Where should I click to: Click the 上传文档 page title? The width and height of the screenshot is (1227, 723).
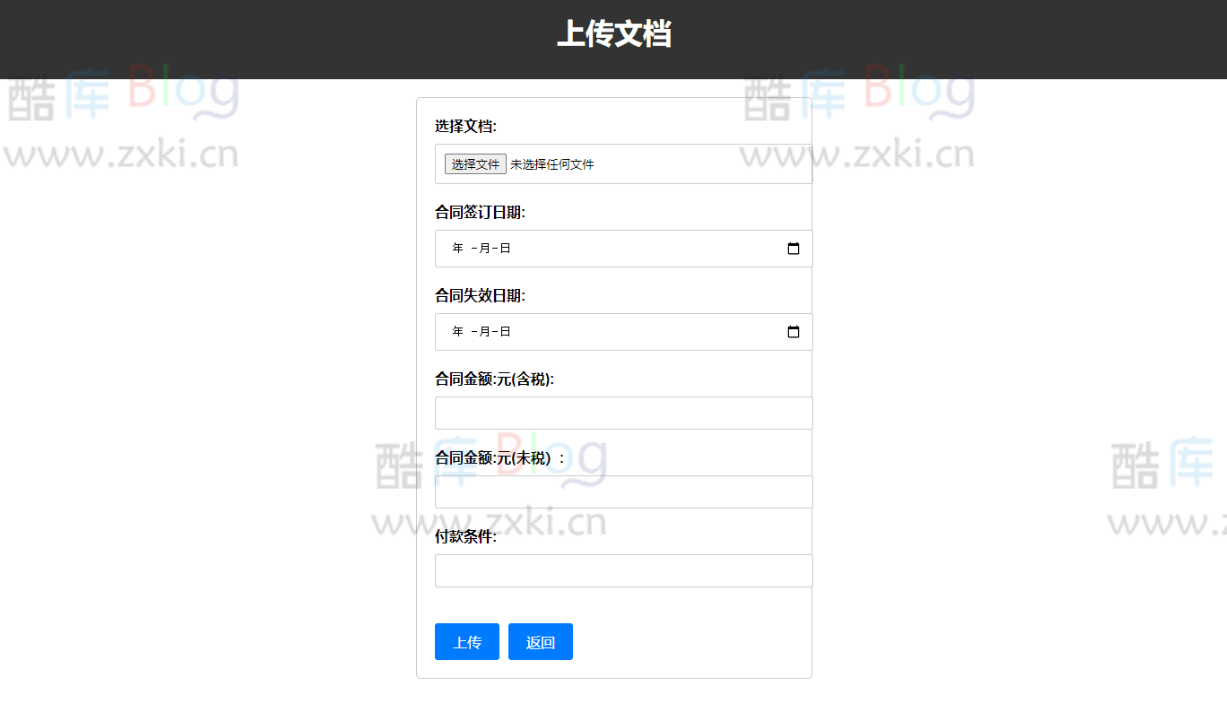point(614,34)
